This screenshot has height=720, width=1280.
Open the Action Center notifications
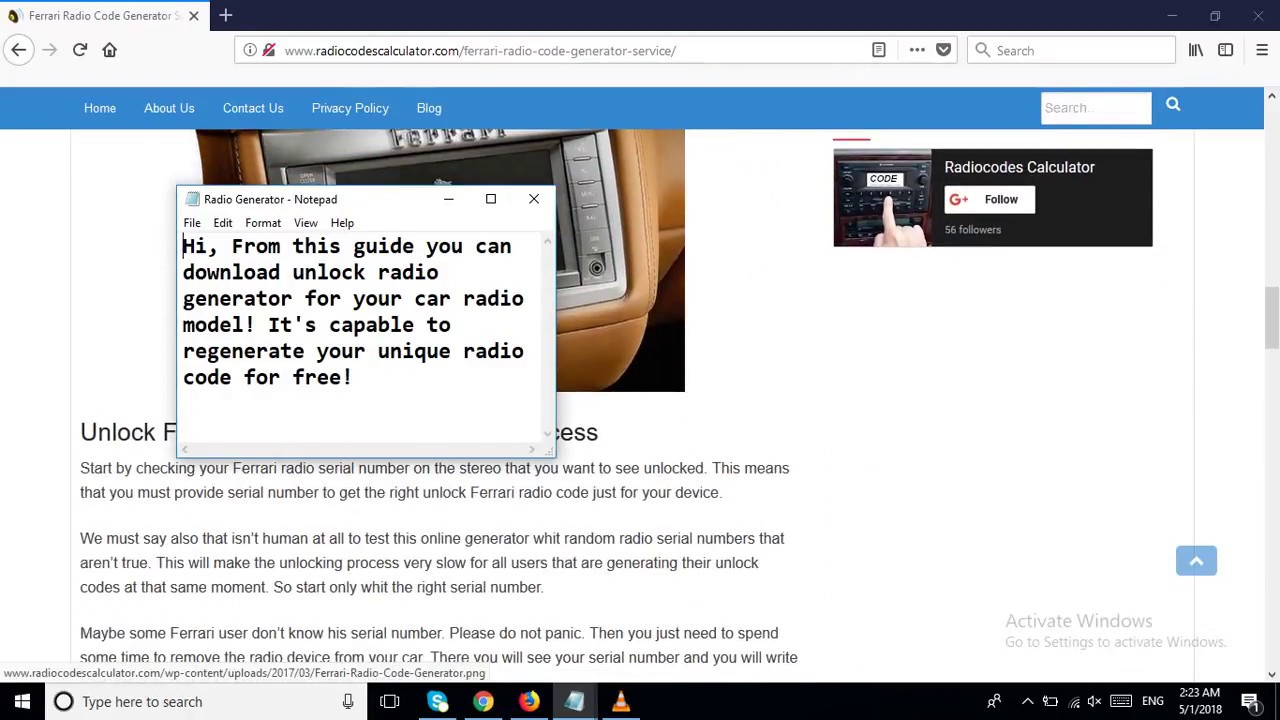(1250, 702)
